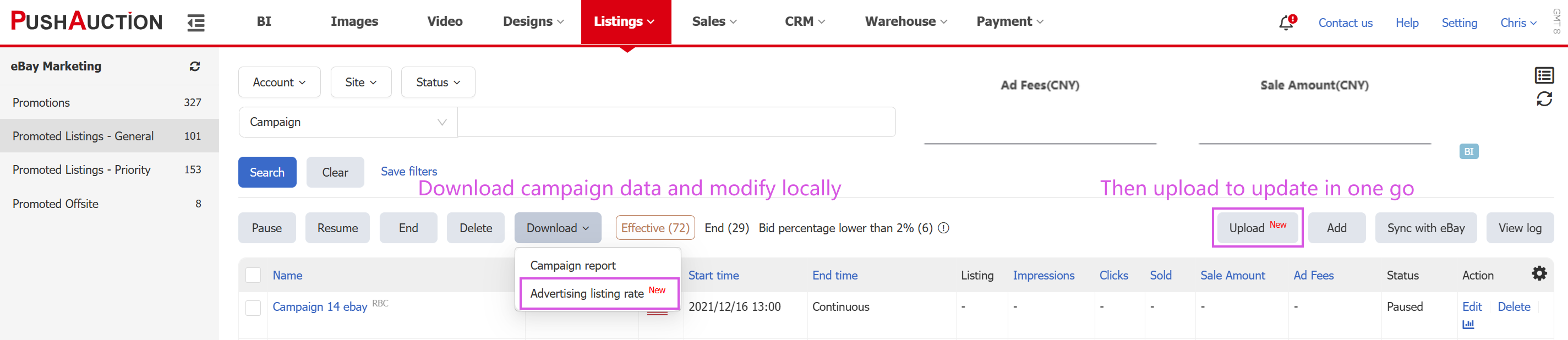Show info about bid percentage filter
This screenshot has width=1568, height=340.
[943, 228]
